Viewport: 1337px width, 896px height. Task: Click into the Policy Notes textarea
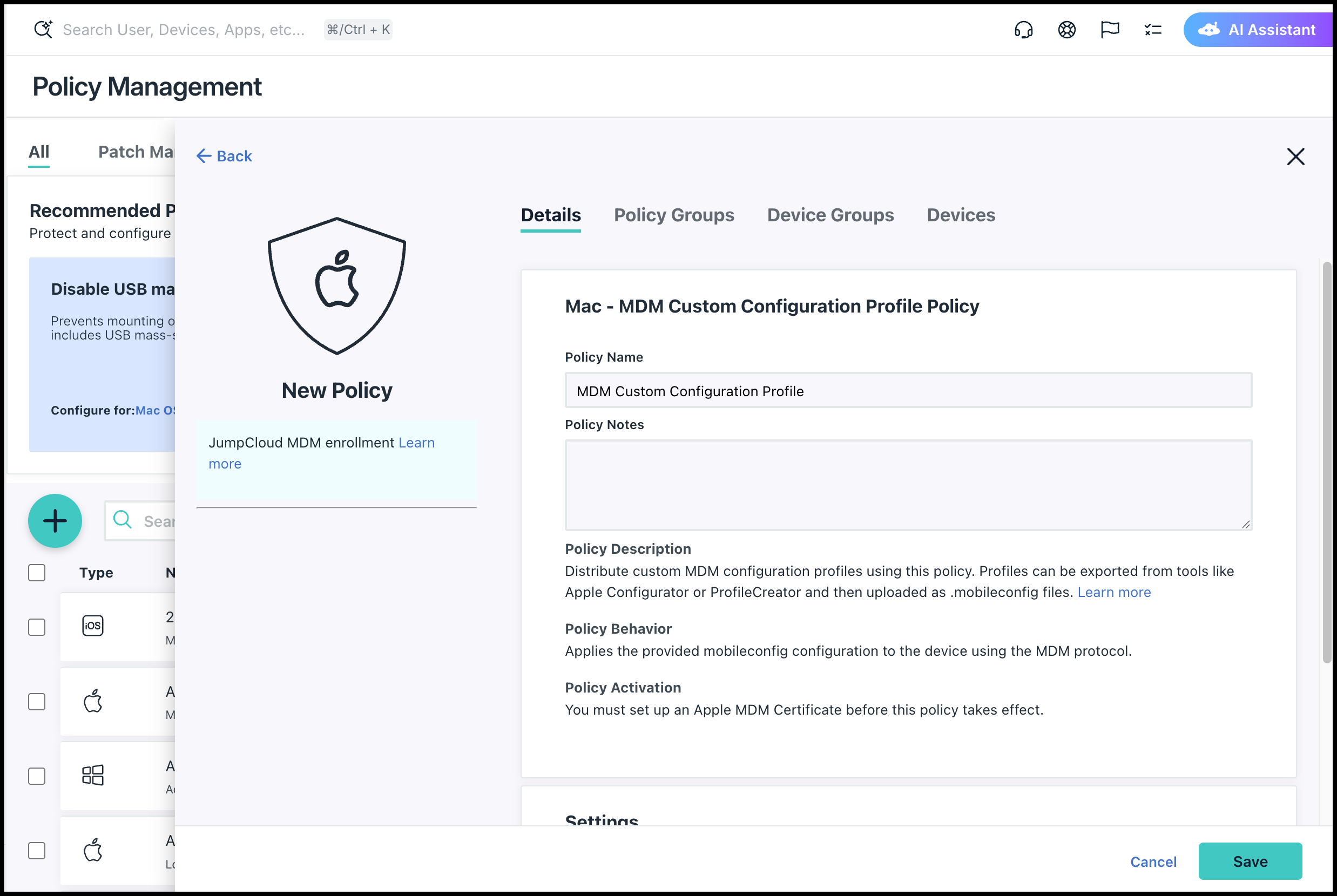(x=908, y=485)
